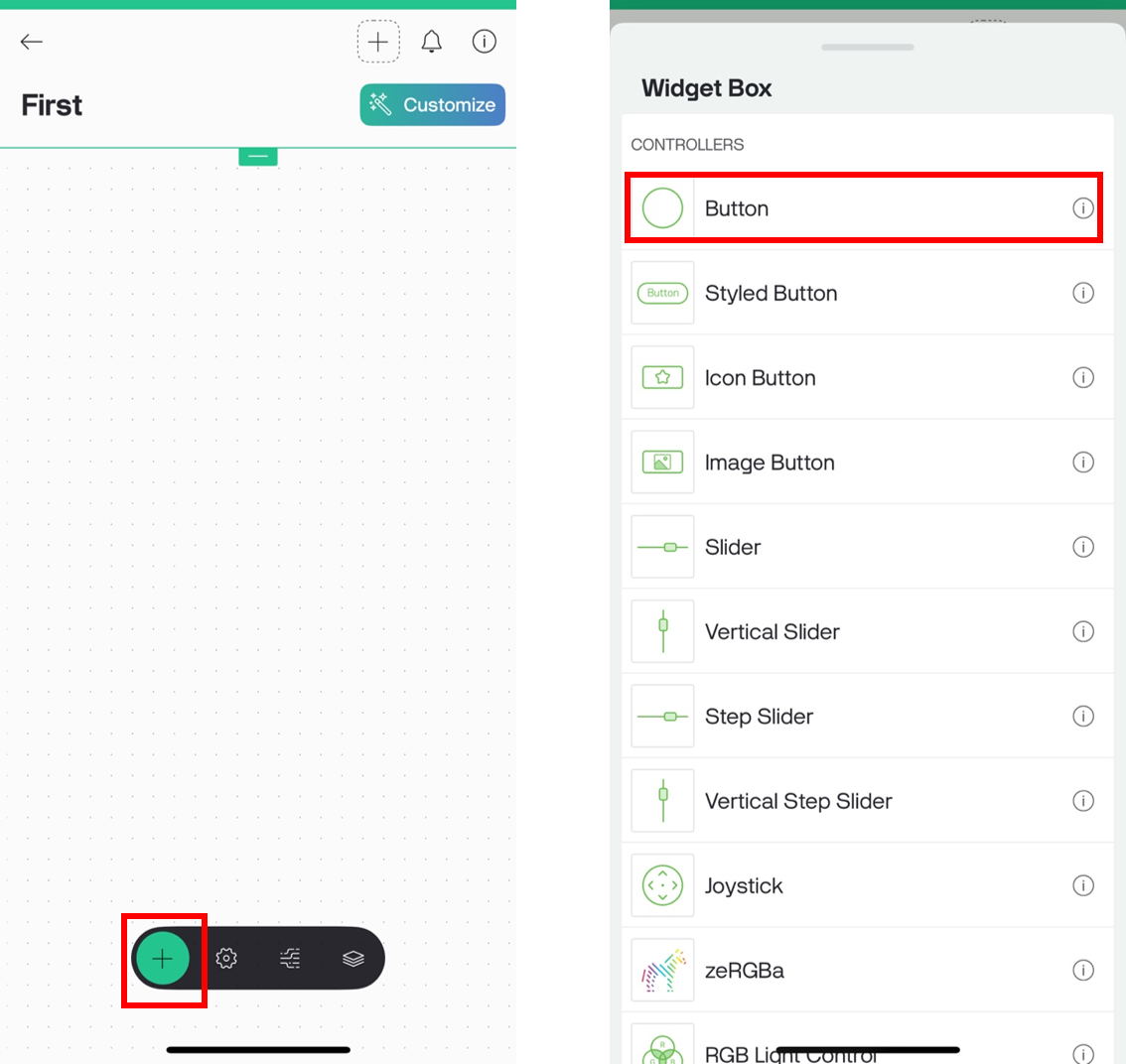Add the Icon Button widget
Viewport: 1126px width, 1064px height.
pyautogui.click(x=868, y=377)
